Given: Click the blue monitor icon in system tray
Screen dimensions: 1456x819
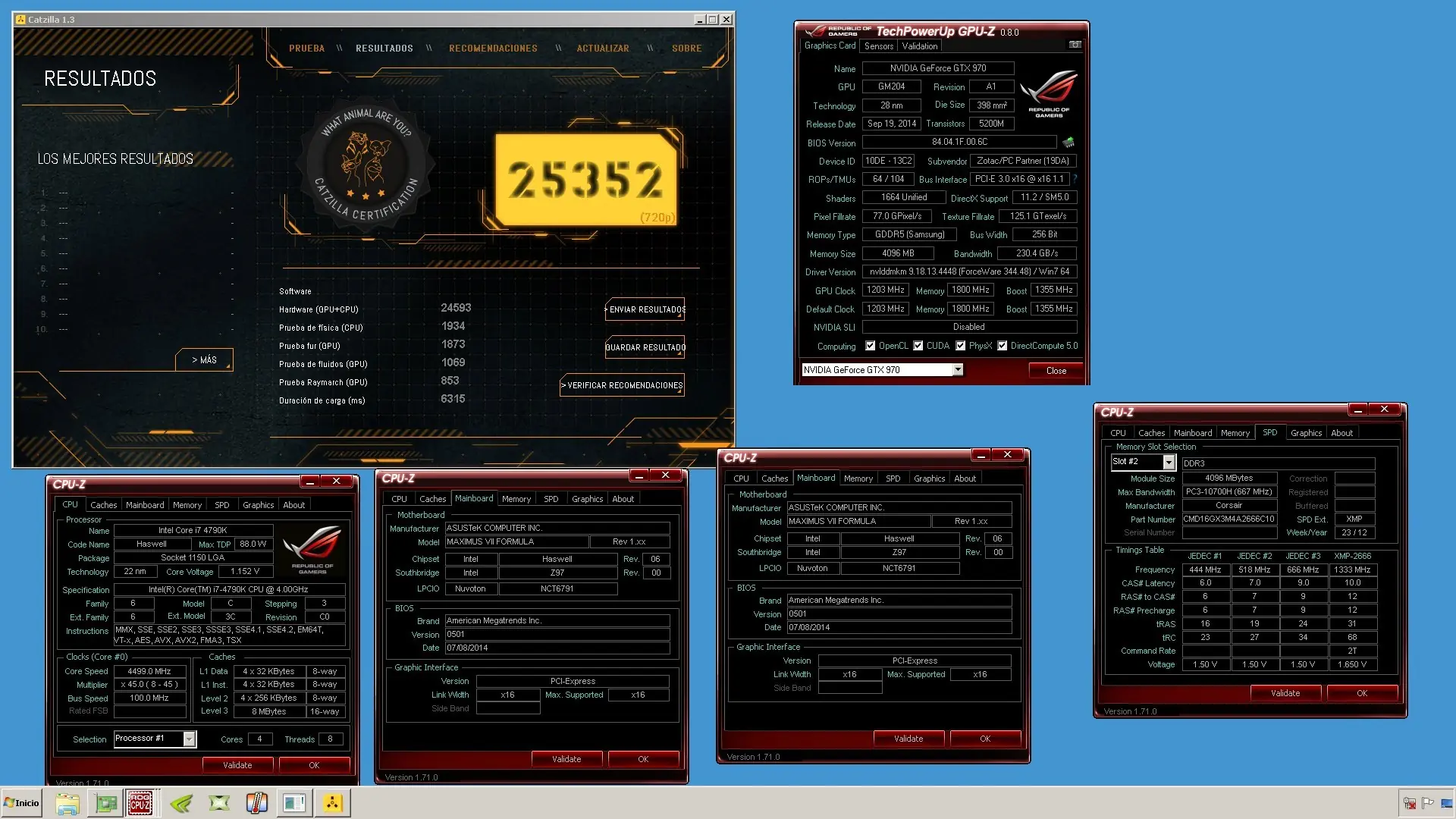Looking at the screenshot, I should pyautogui.click(x=1446, y=803).
